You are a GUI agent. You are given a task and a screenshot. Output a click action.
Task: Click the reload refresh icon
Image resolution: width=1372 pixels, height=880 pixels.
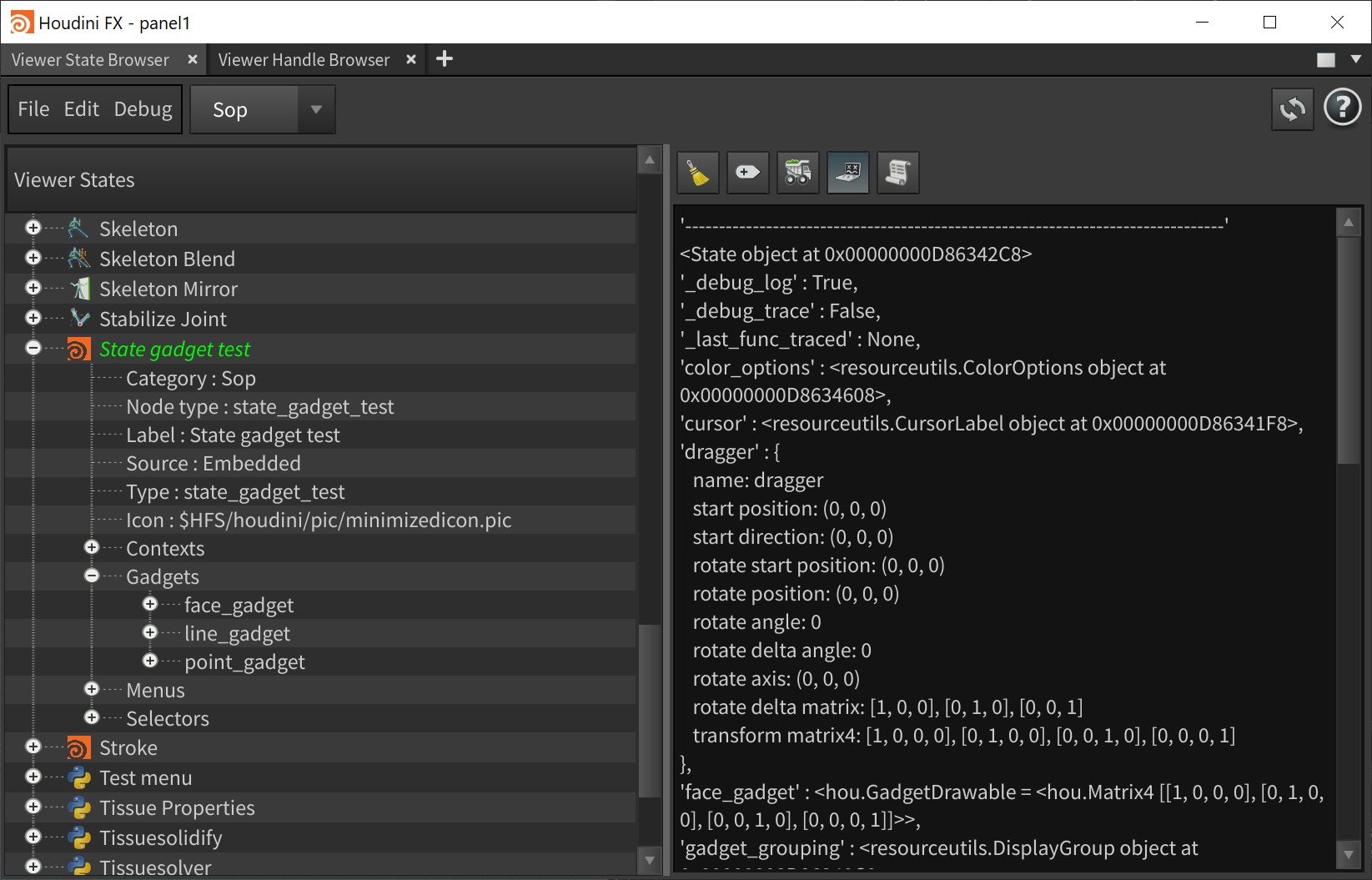1292,109
